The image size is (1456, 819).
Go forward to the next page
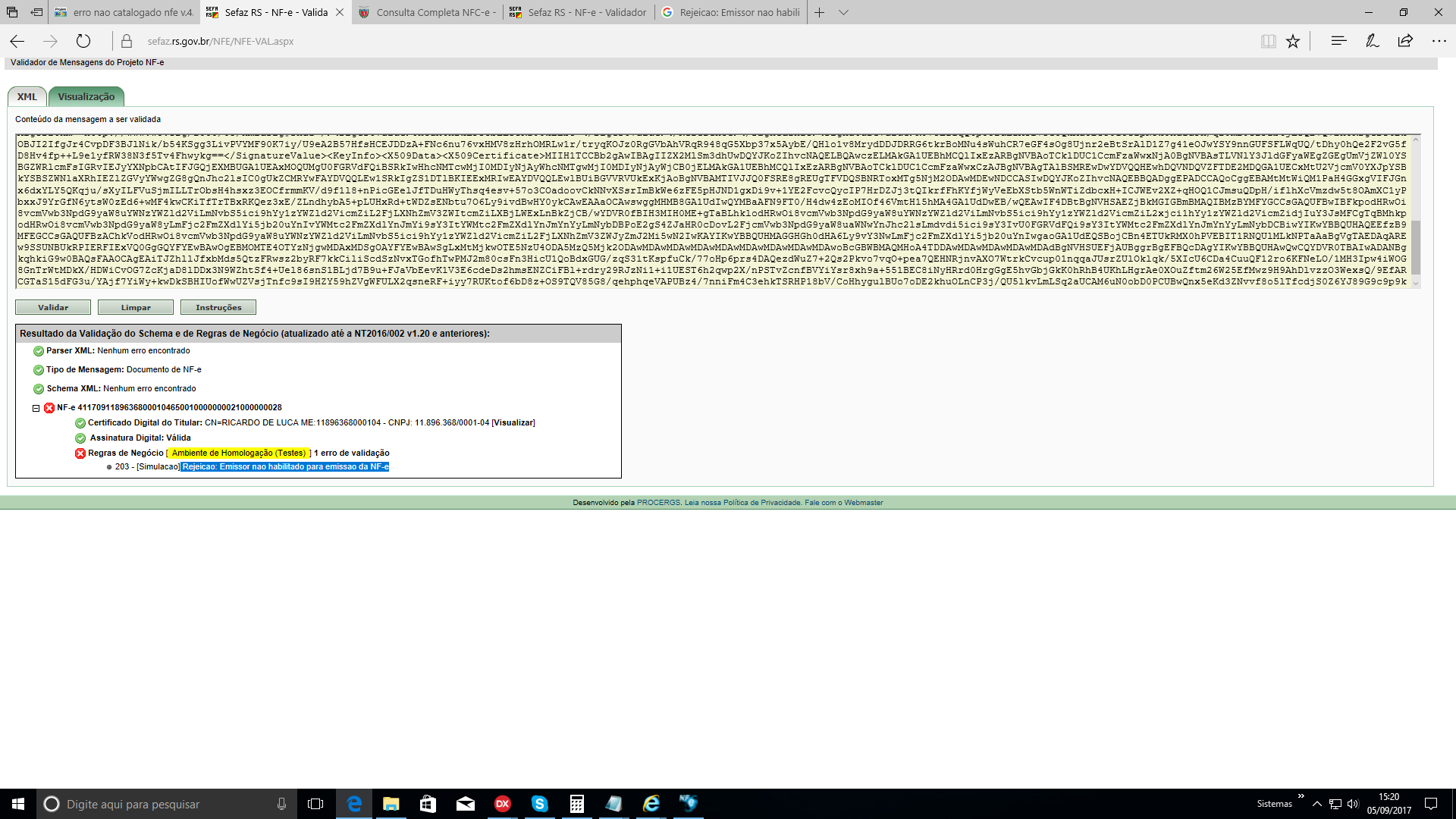coord(50,41)
